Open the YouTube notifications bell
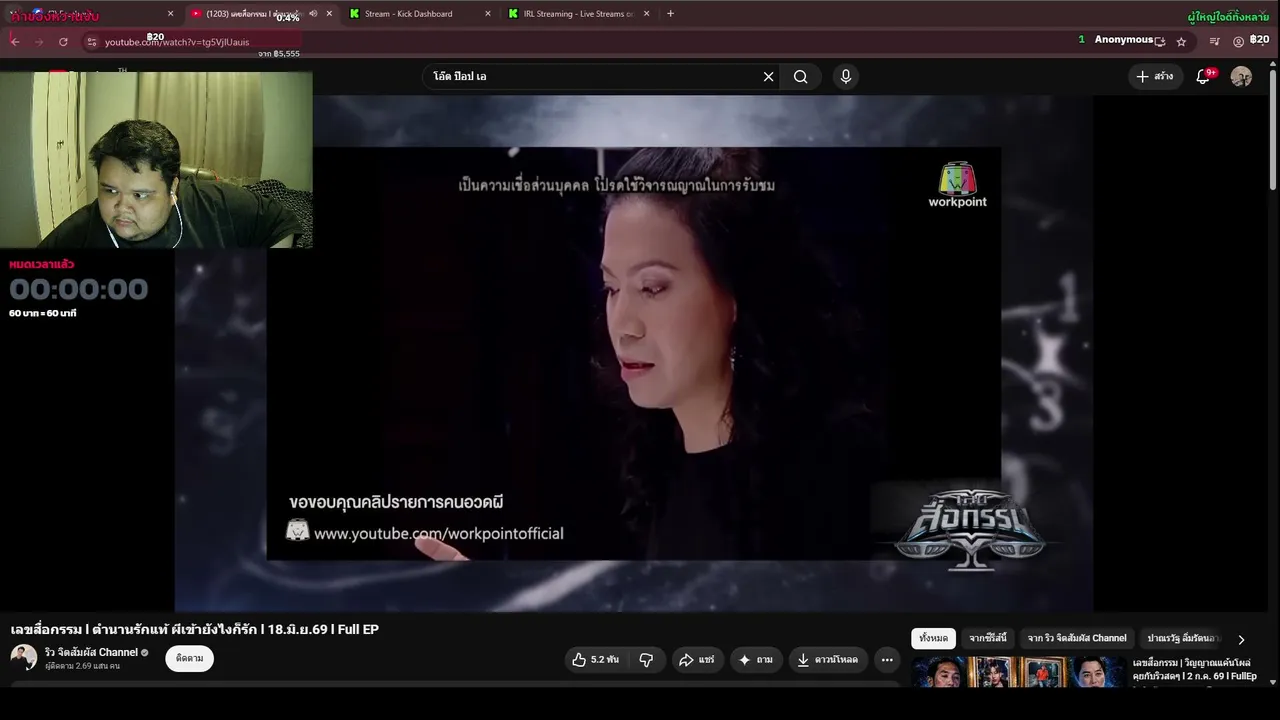The width and height of the screenshot is (1280, 720). click(x=1203, y=77)
